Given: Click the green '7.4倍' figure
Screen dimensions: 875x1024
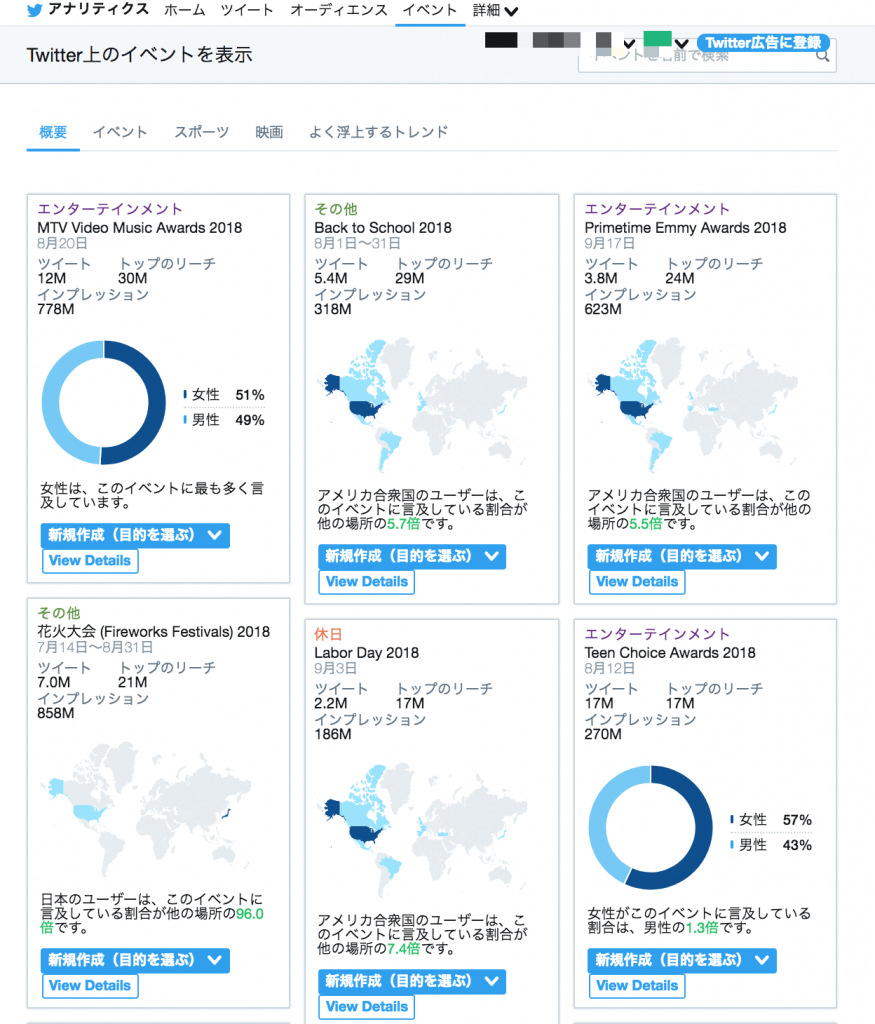Looking at the screenshot, I should click(x=404, y=950).
